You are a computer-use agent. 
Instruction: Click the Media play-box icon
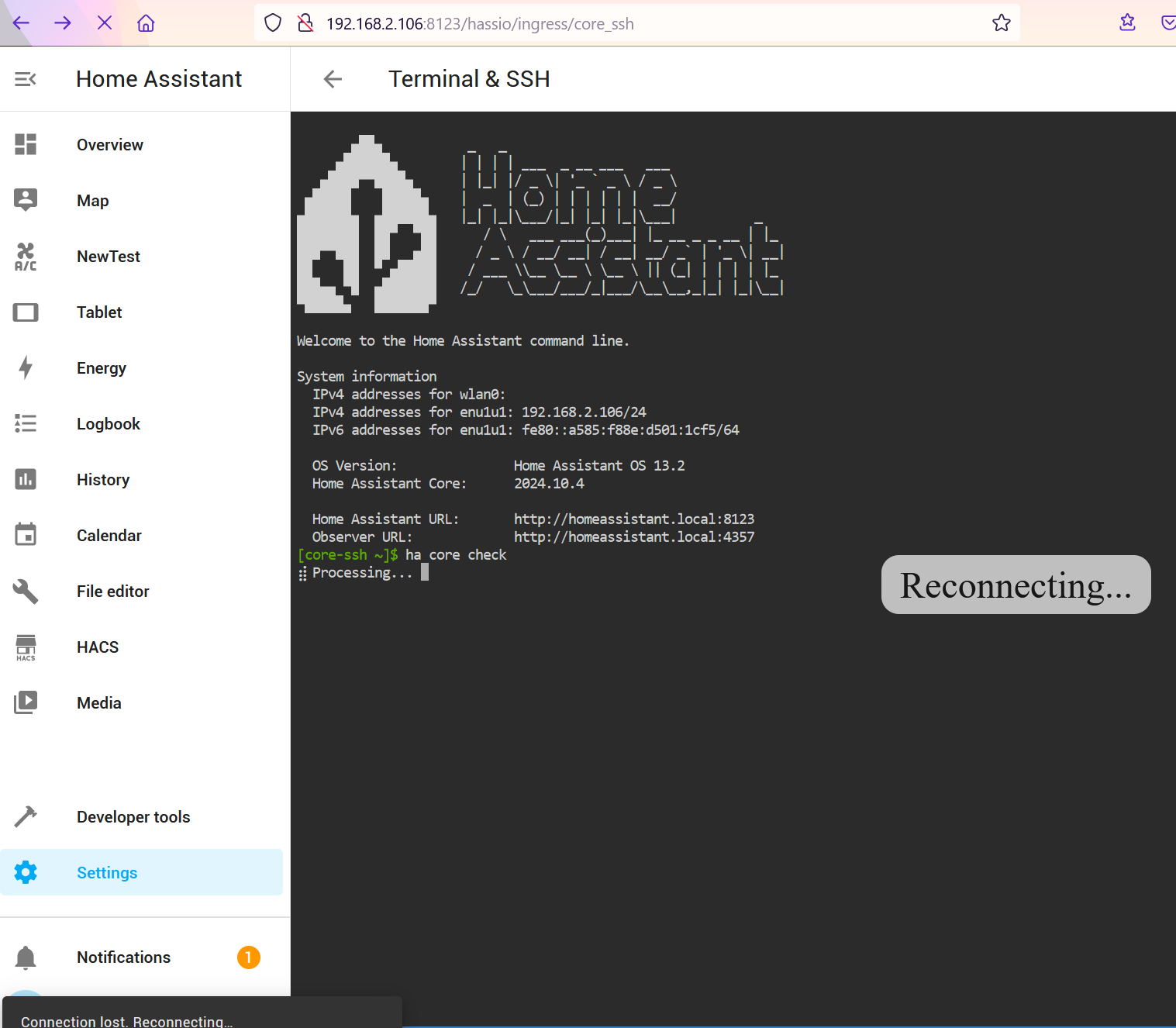(26, 702)
